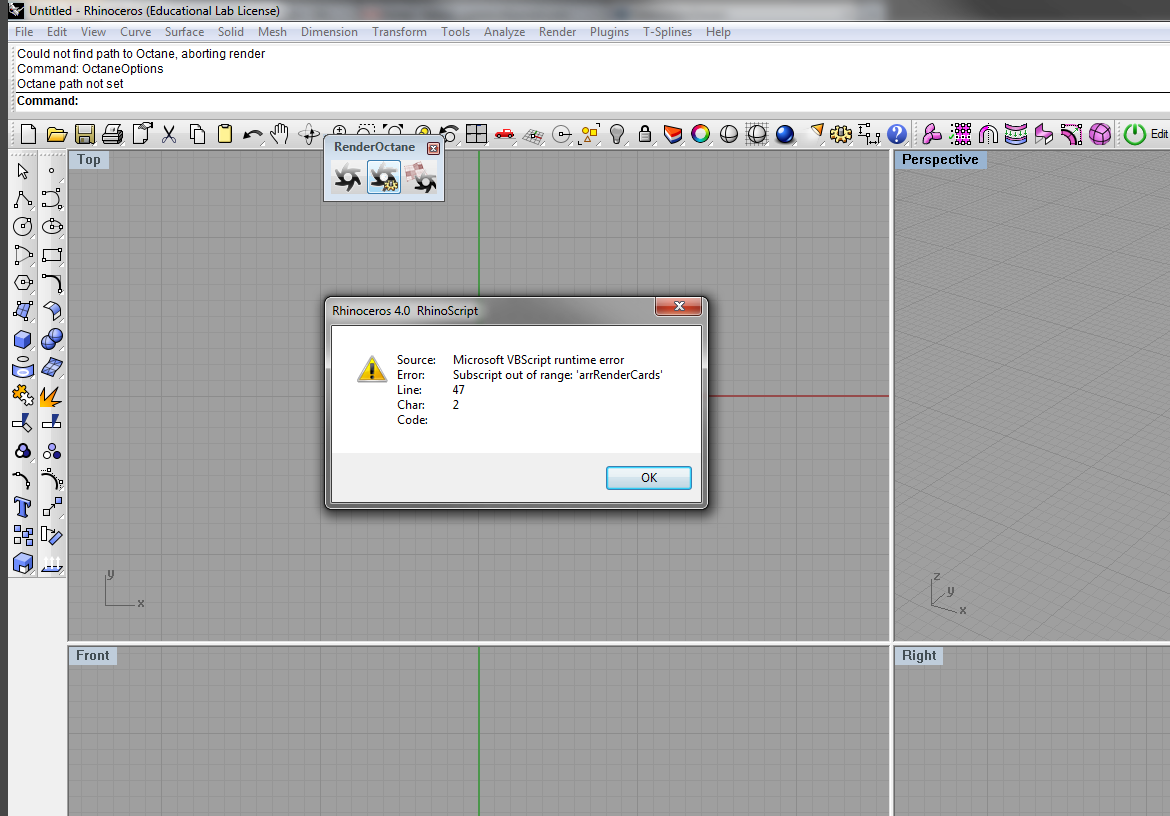Select the Single Point tool
1170x816 pixels.
pos(51,171)
